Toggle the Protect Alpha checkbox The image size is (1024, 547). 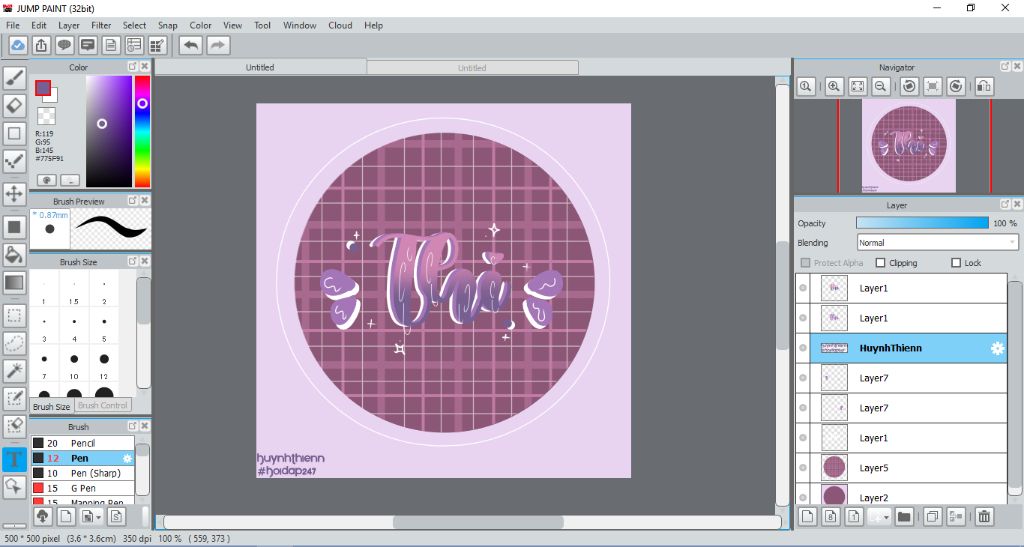pos(805,263)
